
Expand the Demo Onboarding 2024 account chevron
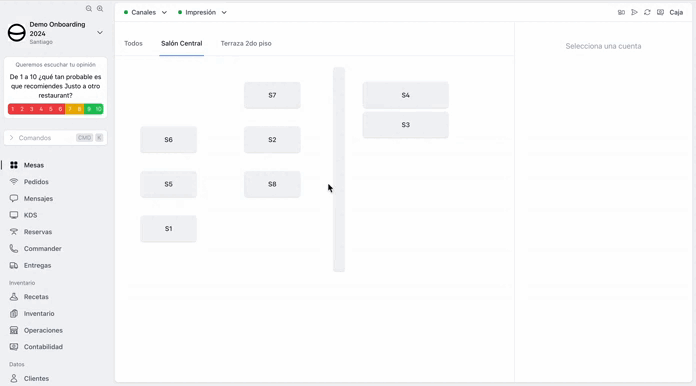tap(100, 33)
